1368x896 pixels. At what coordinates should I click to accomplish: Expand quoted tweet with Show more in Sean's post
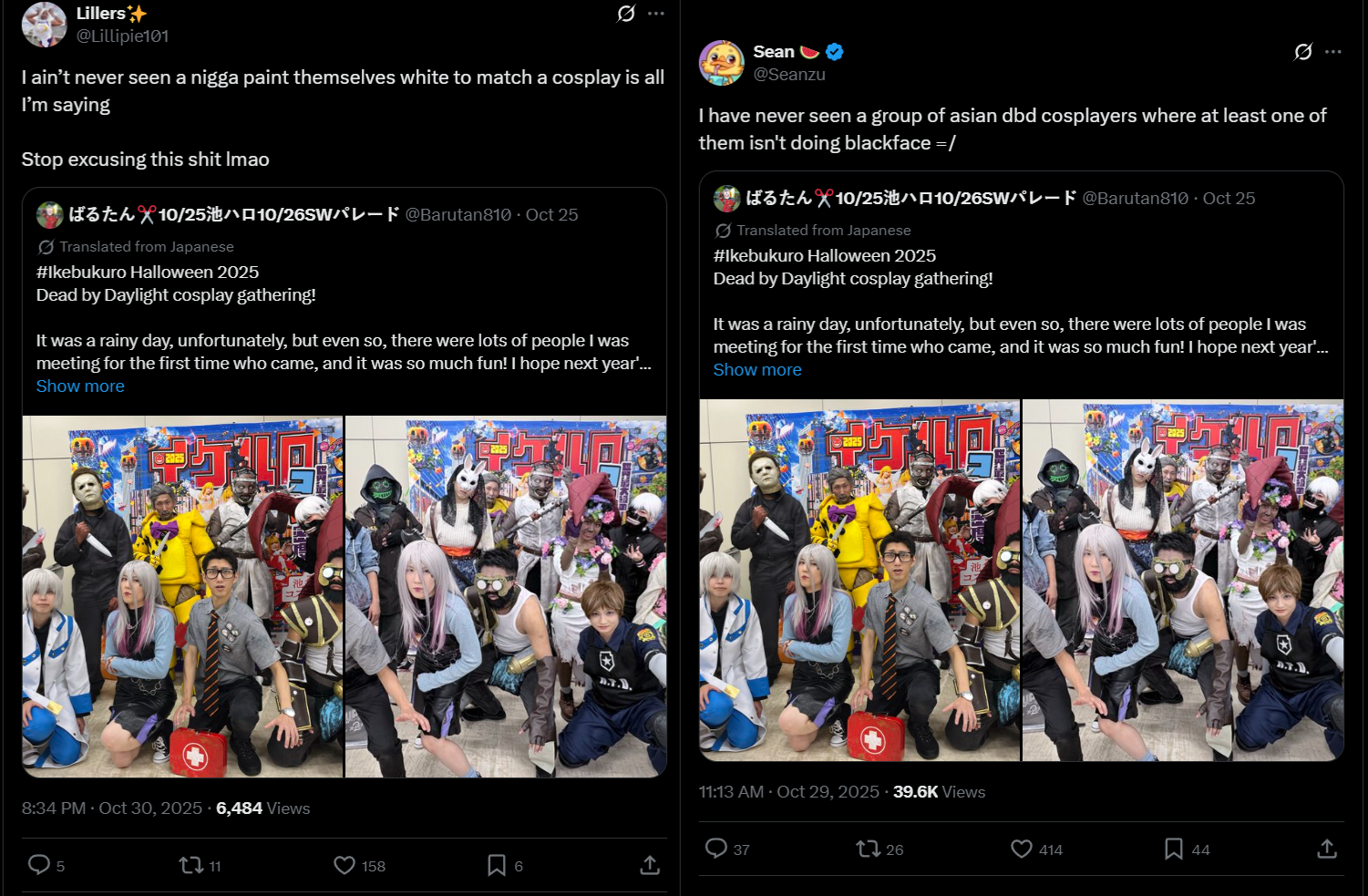pos(757,369)
